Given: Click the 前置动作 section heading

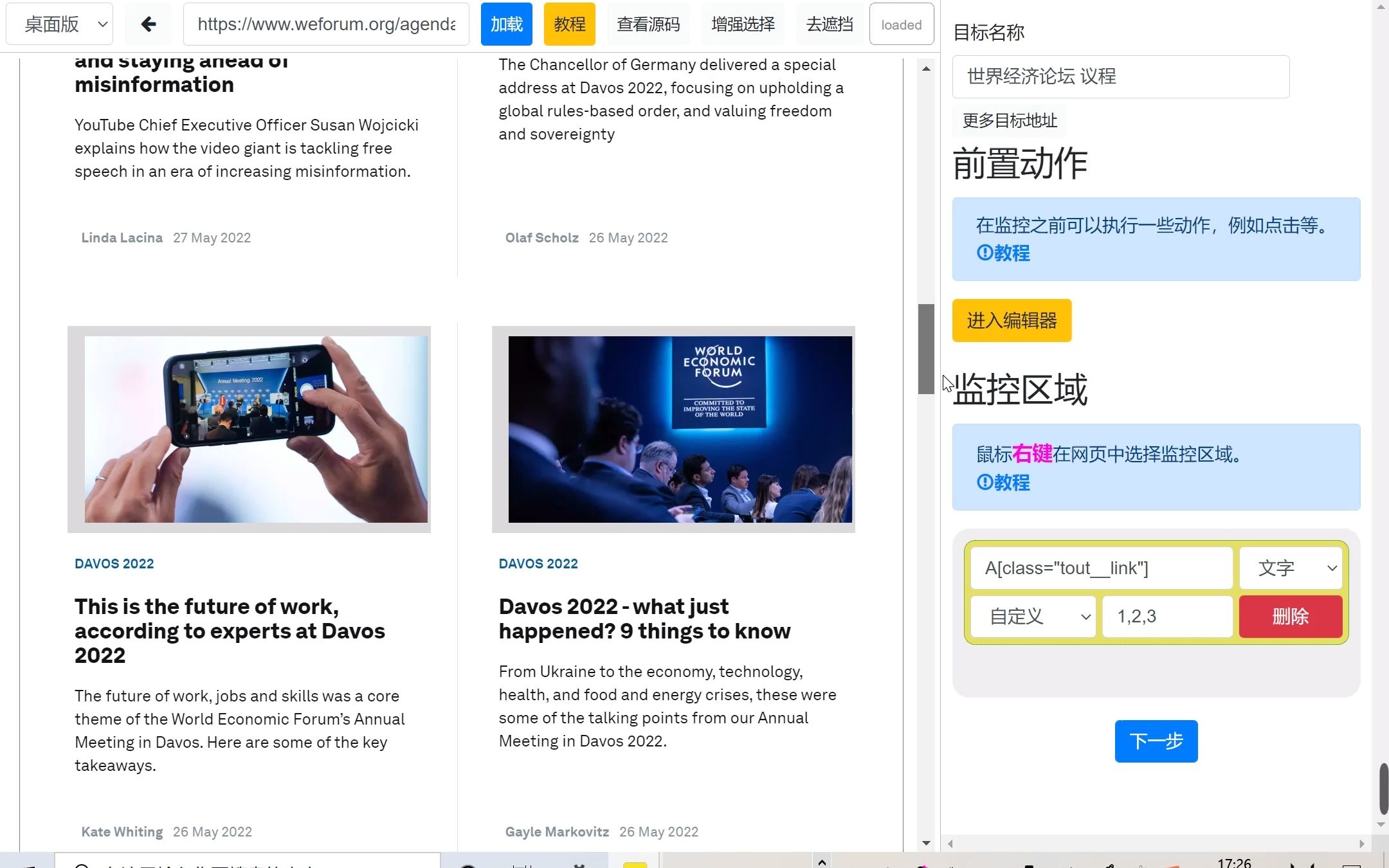Looking at the screenshot, I should 1020,163.
